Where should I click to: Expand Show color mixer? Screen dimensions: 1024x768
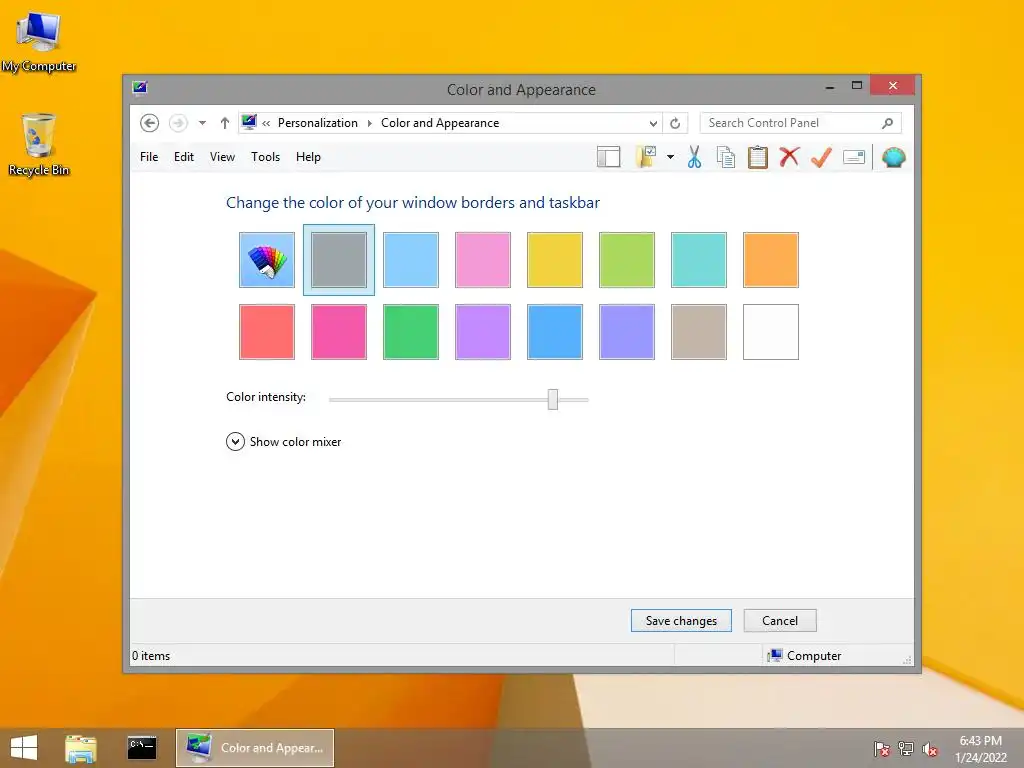[x=284, y=442]
